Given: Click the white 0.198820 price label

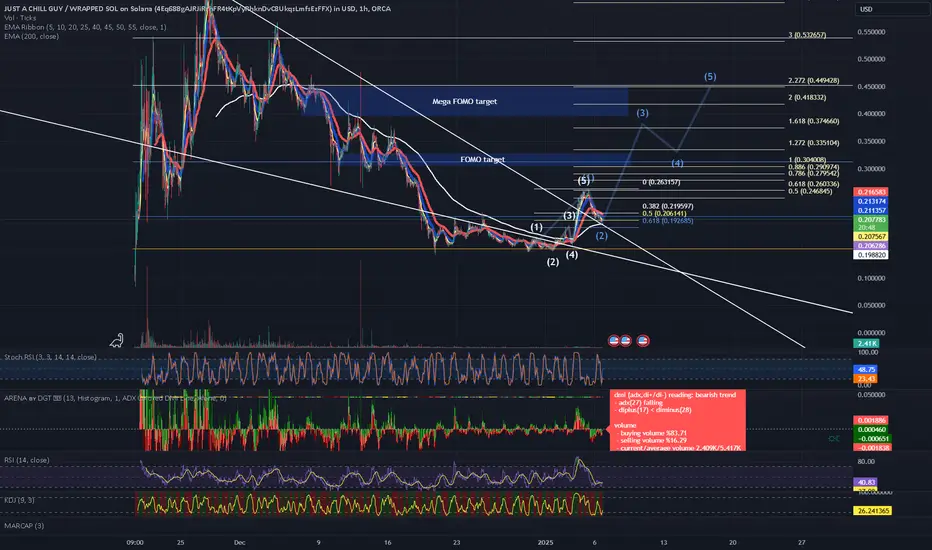Looking at the screenshot, I should pos(871,254).
